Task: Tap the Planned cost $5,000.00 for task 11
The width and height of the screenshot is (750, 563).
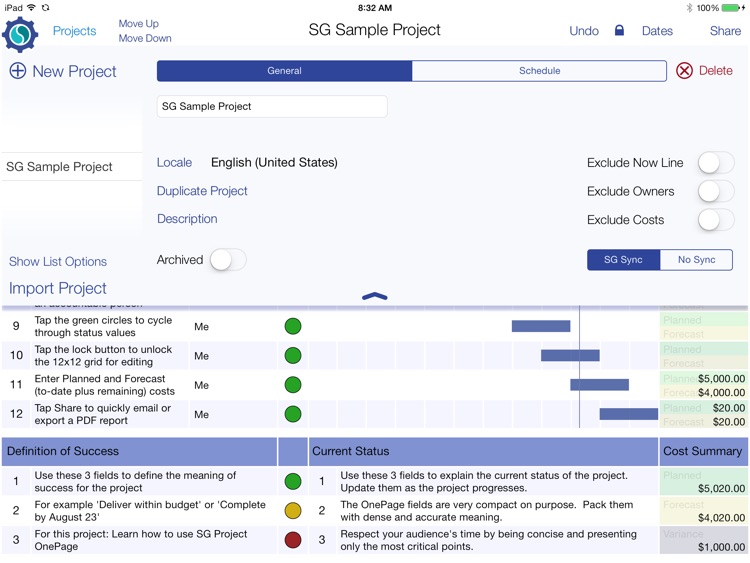Action: coord(721,379)
